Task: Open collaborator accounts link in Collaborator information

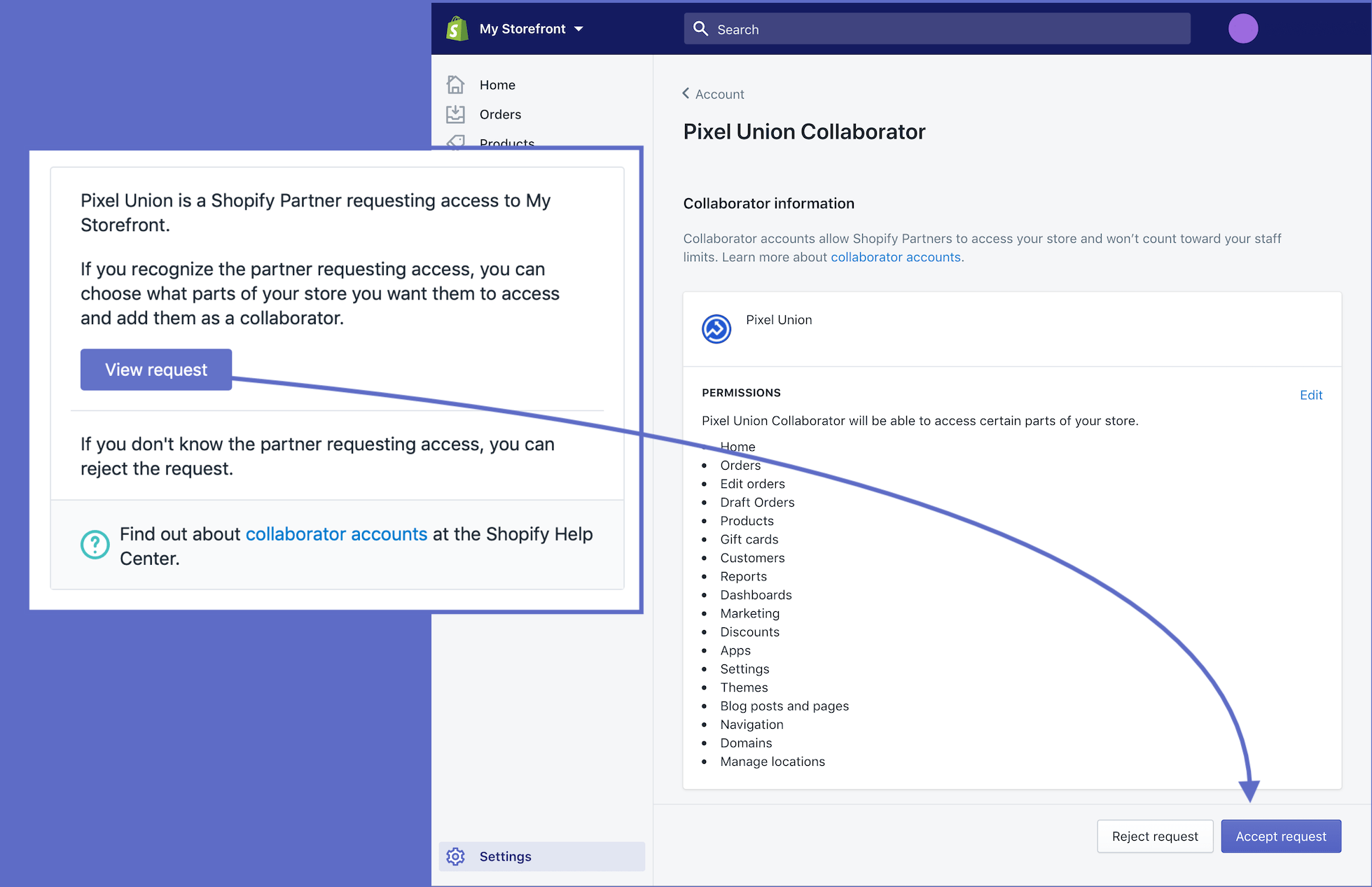Action: point(895,257)
